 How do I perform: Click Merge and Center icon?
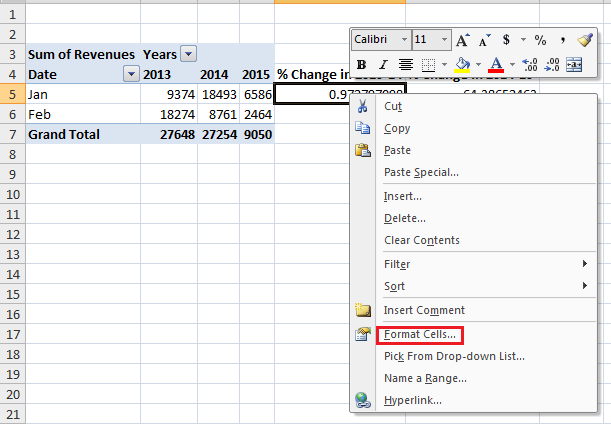coord(574,65)
